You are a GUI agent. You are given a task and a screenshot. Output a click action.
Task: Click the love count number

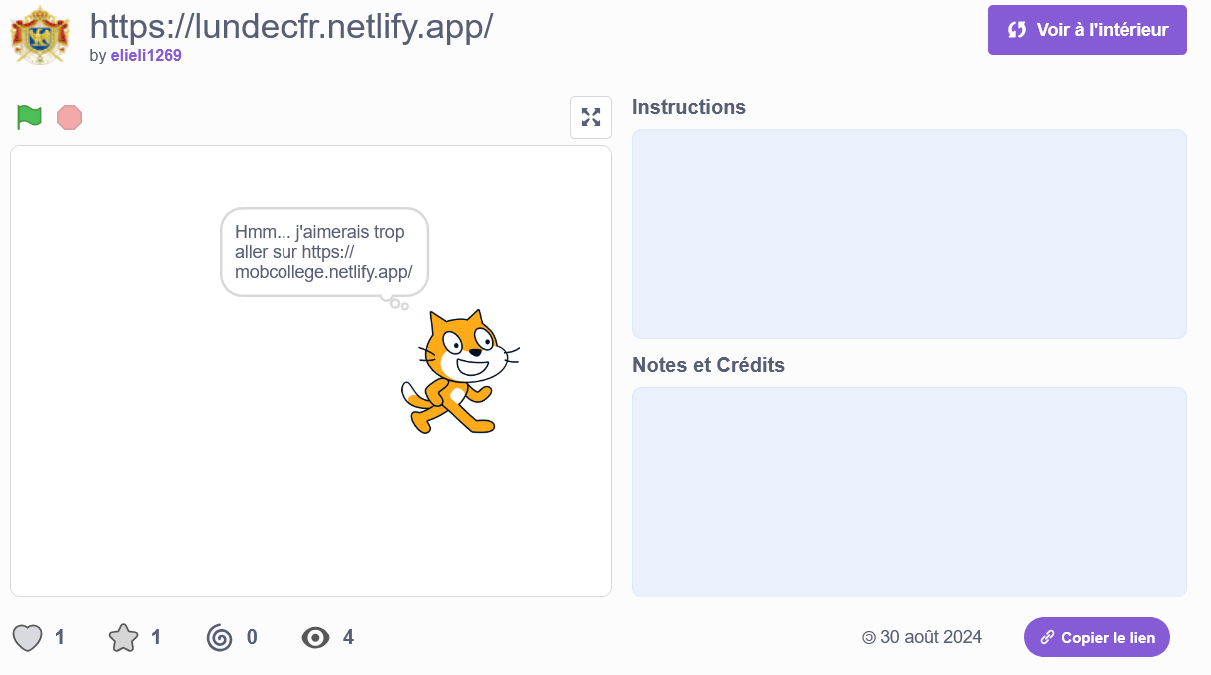60,637
